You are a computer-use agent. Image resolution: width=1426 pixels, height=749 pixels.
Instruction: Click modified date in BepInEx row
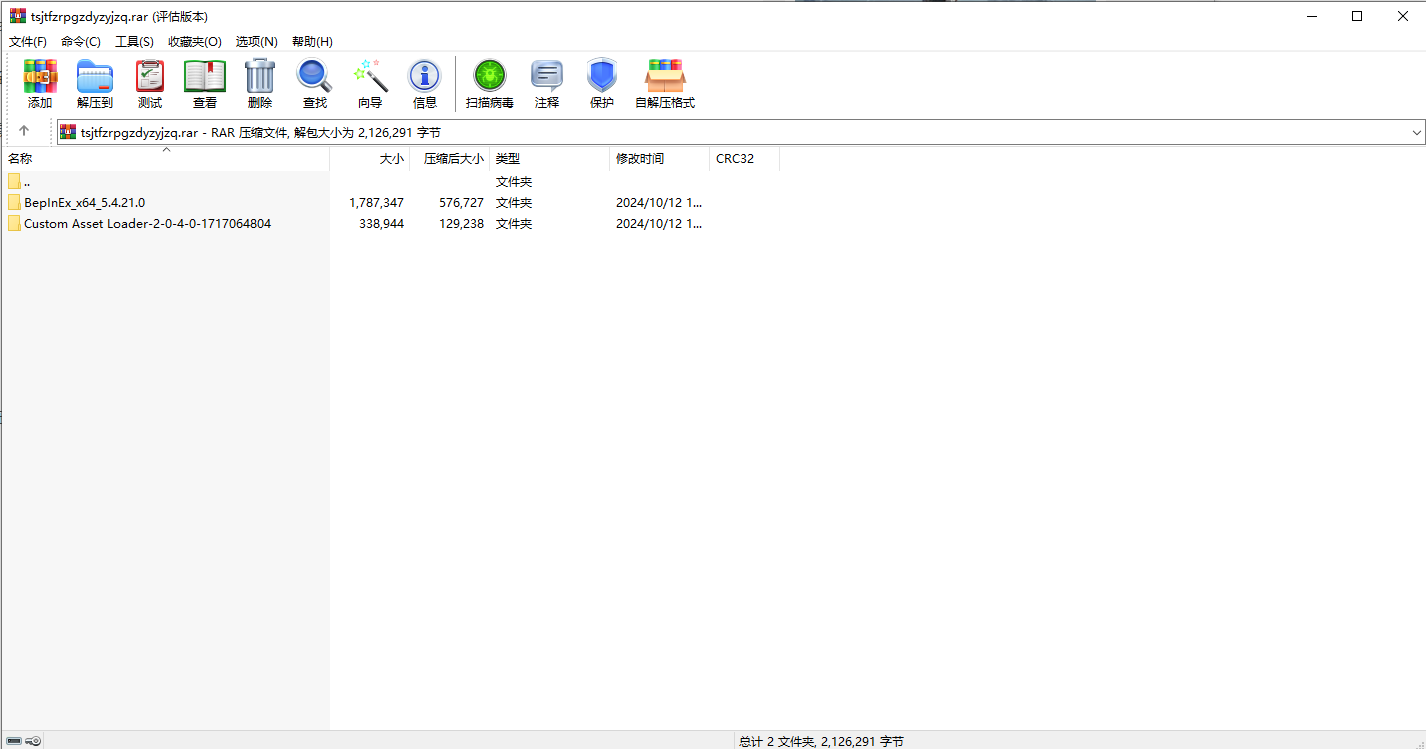point(659,202)
